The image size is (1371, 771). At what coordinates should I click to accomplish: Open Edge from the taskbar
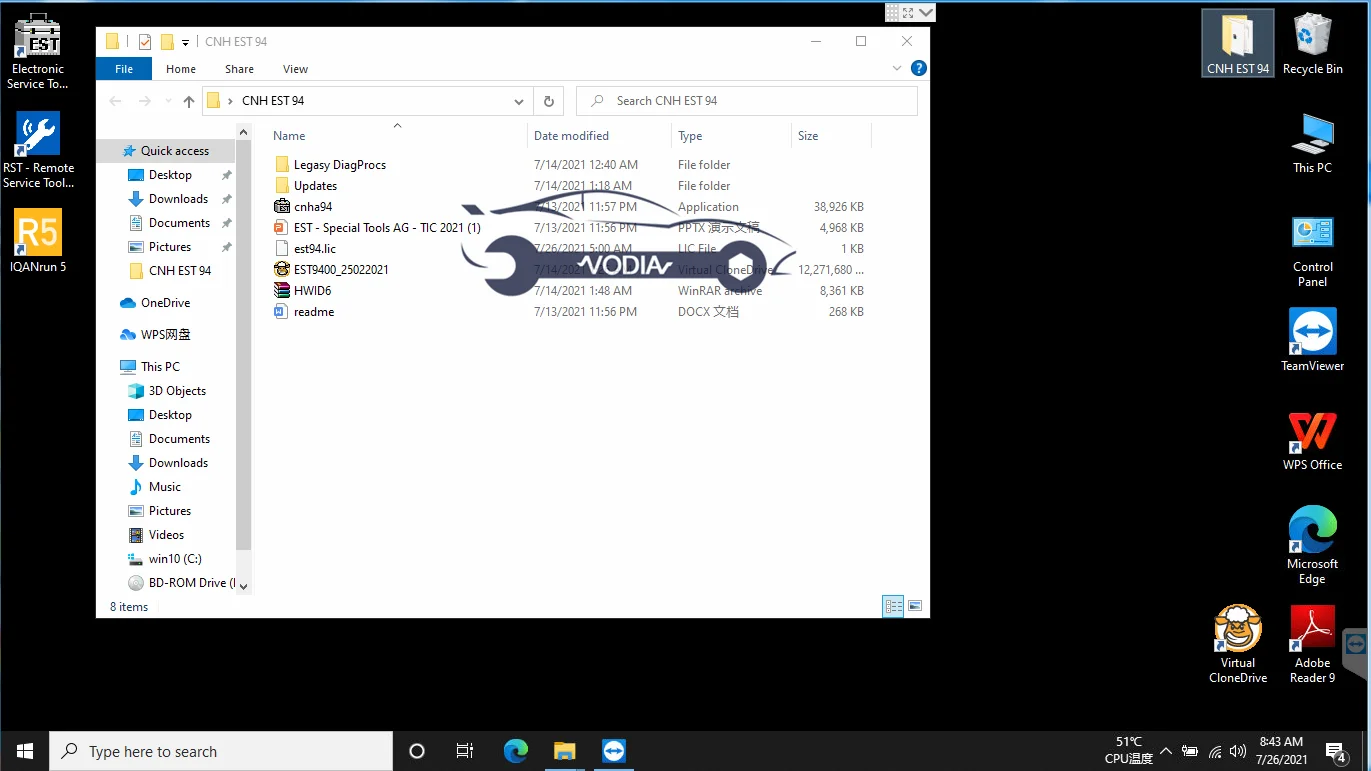[x=515, y=751]
